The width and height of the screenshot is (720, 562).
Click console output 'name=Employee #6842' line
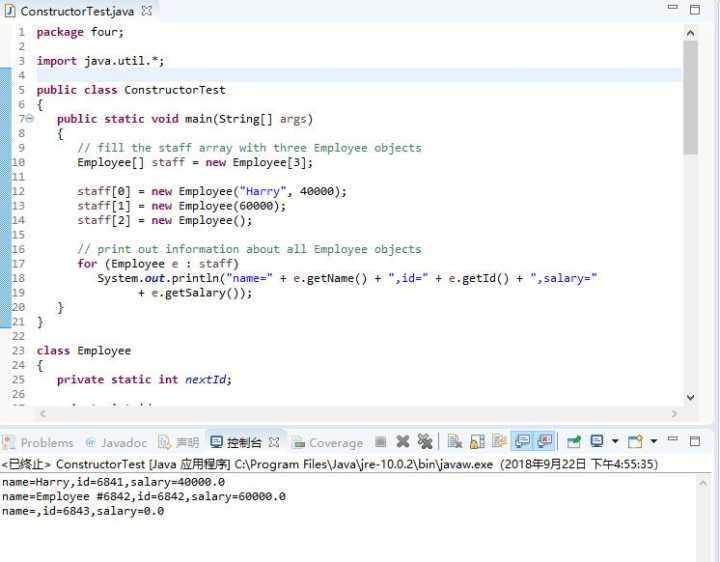[144, 497]
